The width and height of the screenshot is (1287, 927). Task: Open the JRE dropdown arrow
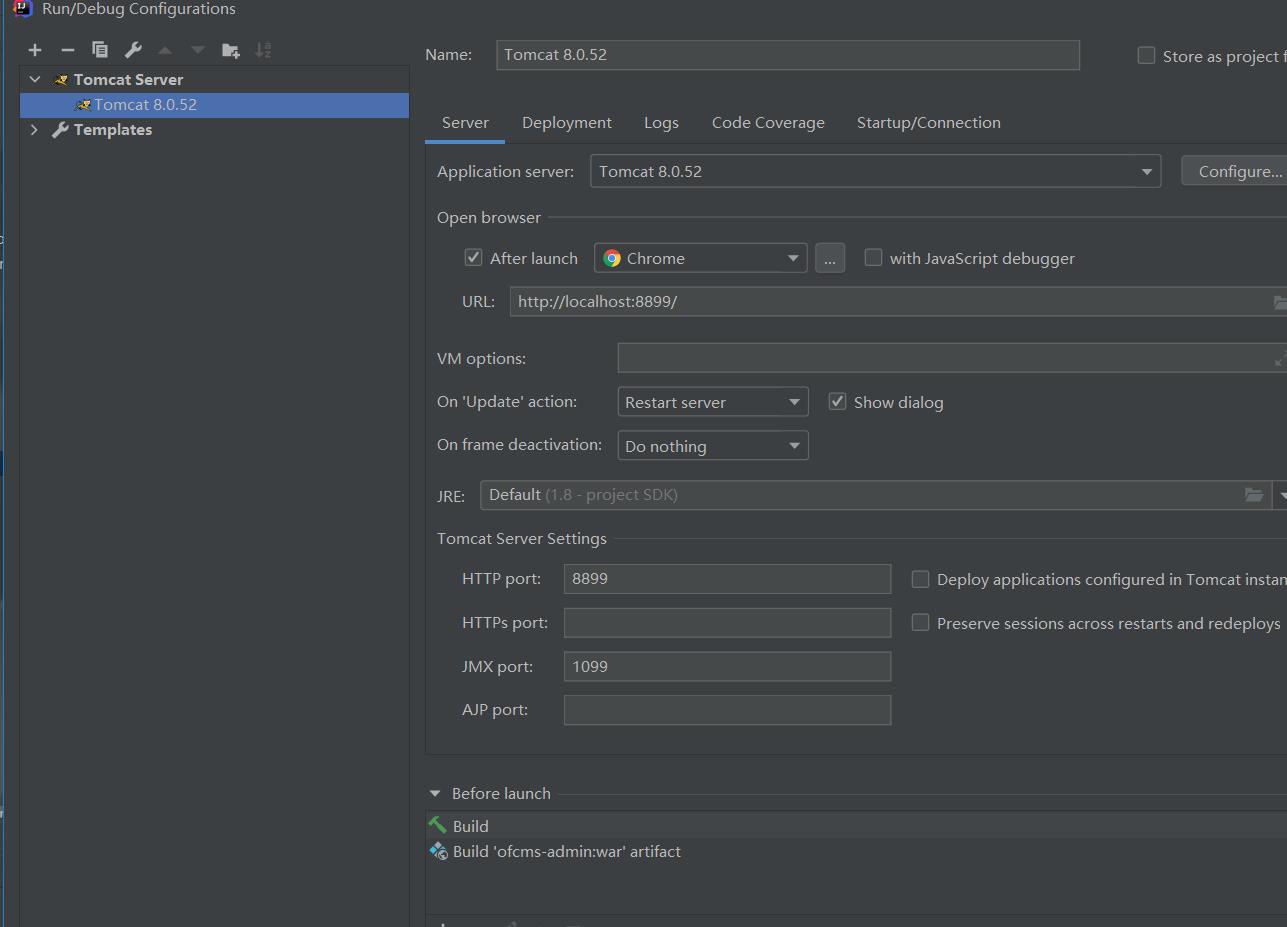(1281, 495)
